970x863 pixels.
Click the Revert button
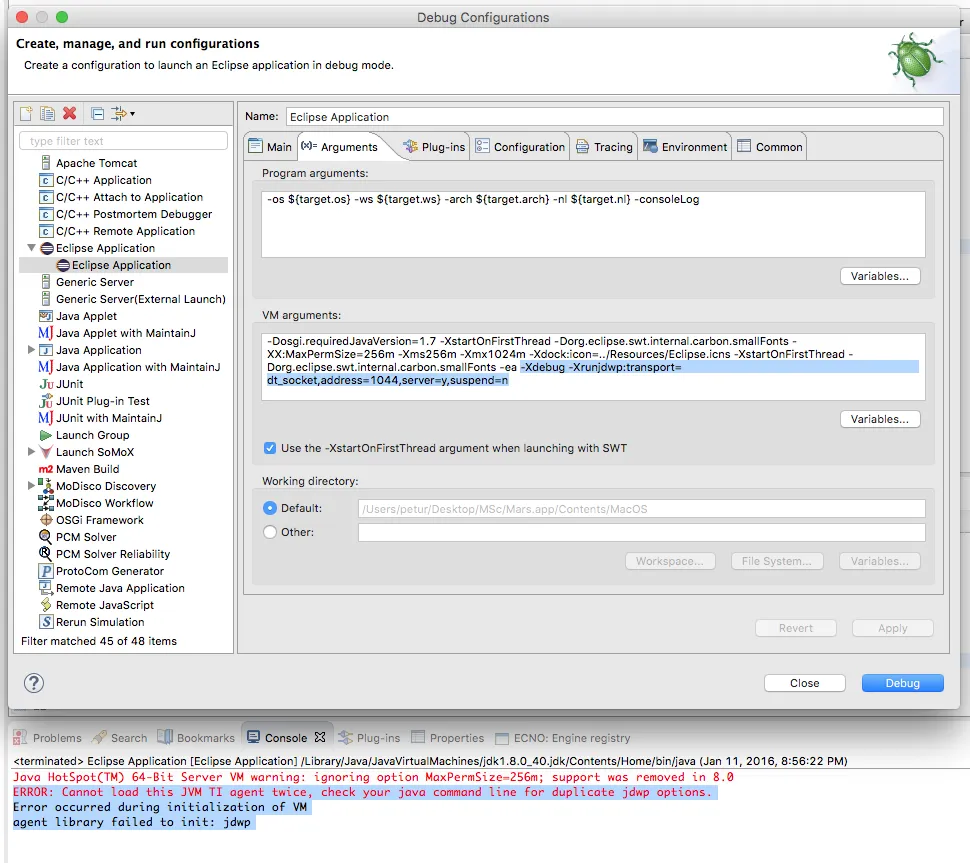tap(796, 628)
